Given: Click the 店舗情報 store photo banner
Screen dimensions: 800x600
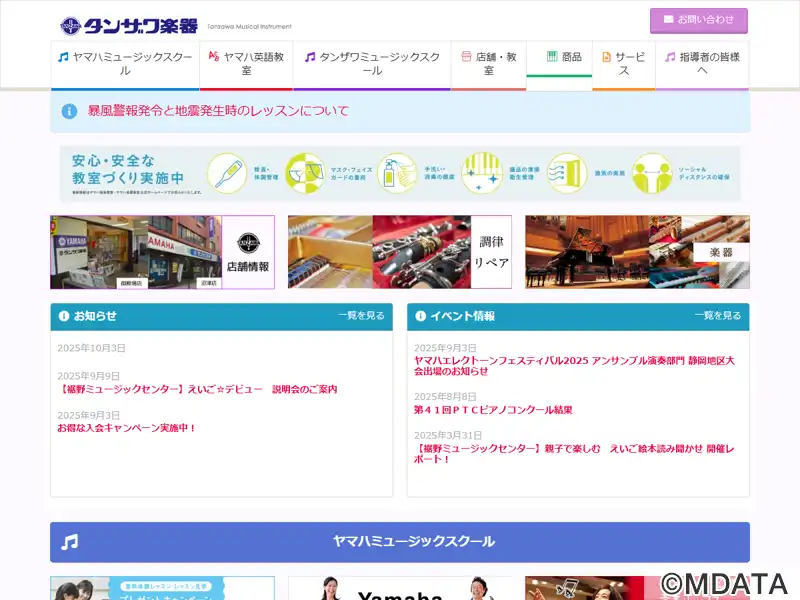Looking at the screenshot, I should (x=162, y=252).
